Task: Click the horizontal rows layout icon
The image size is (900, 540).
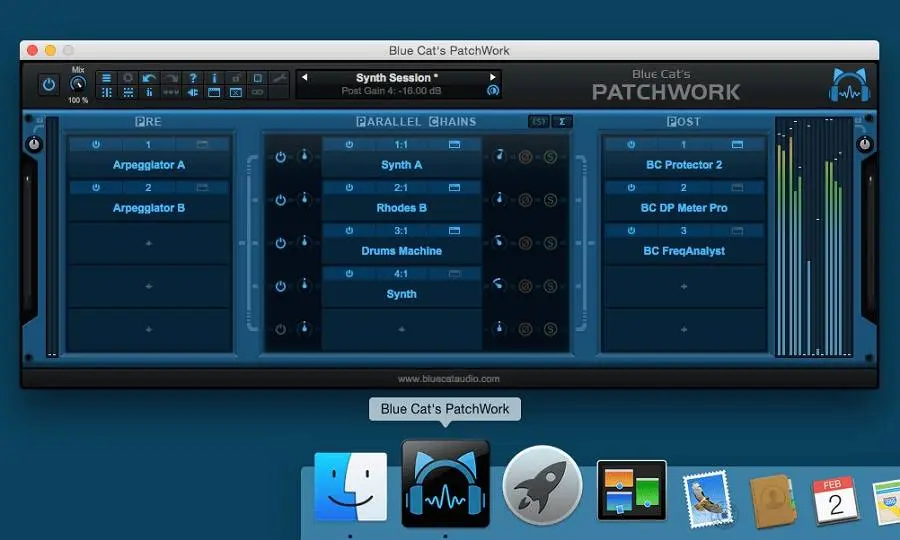Action: [128, 92]
